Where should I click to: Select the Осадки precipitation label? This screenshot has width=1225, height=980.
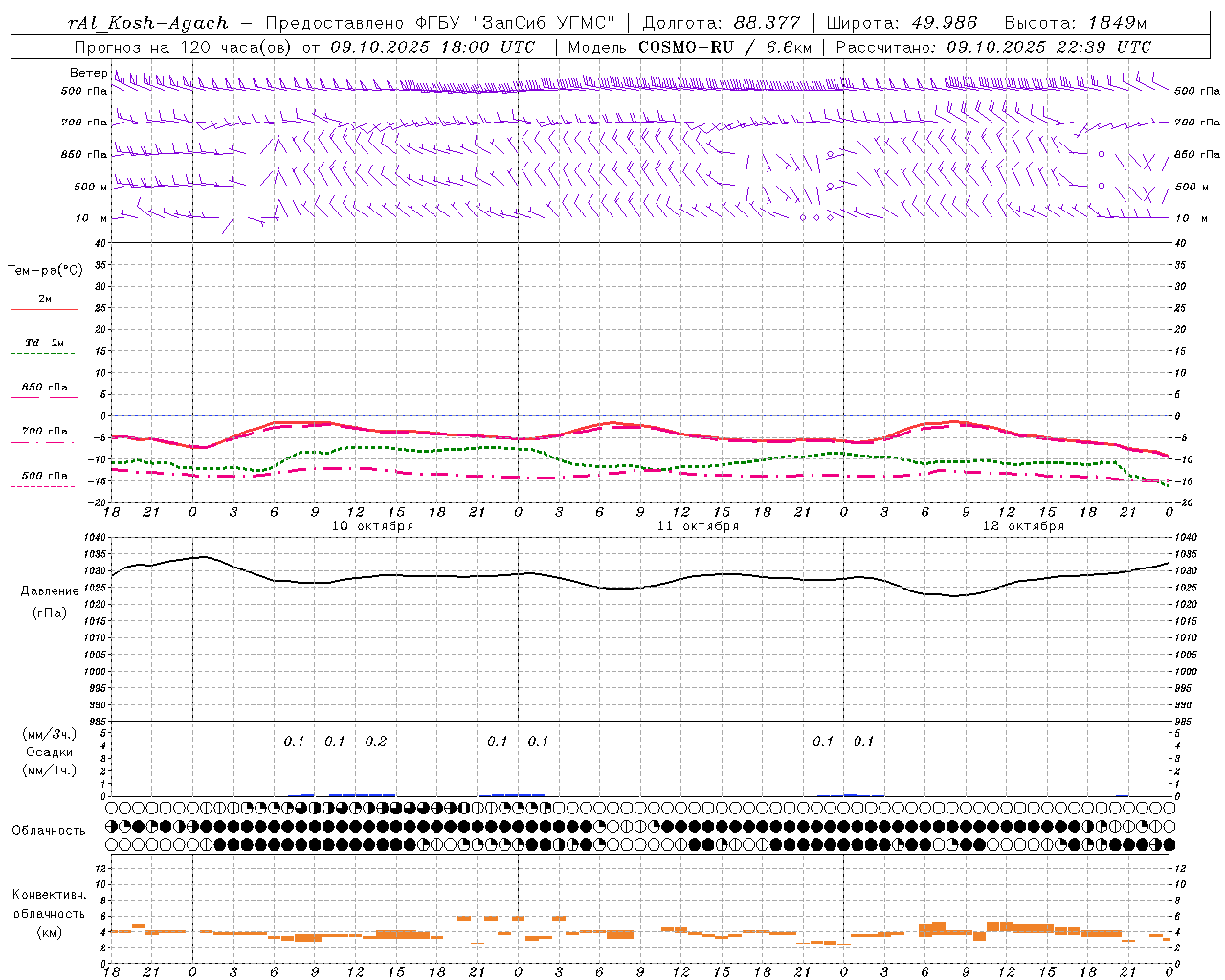click(50, 752)
